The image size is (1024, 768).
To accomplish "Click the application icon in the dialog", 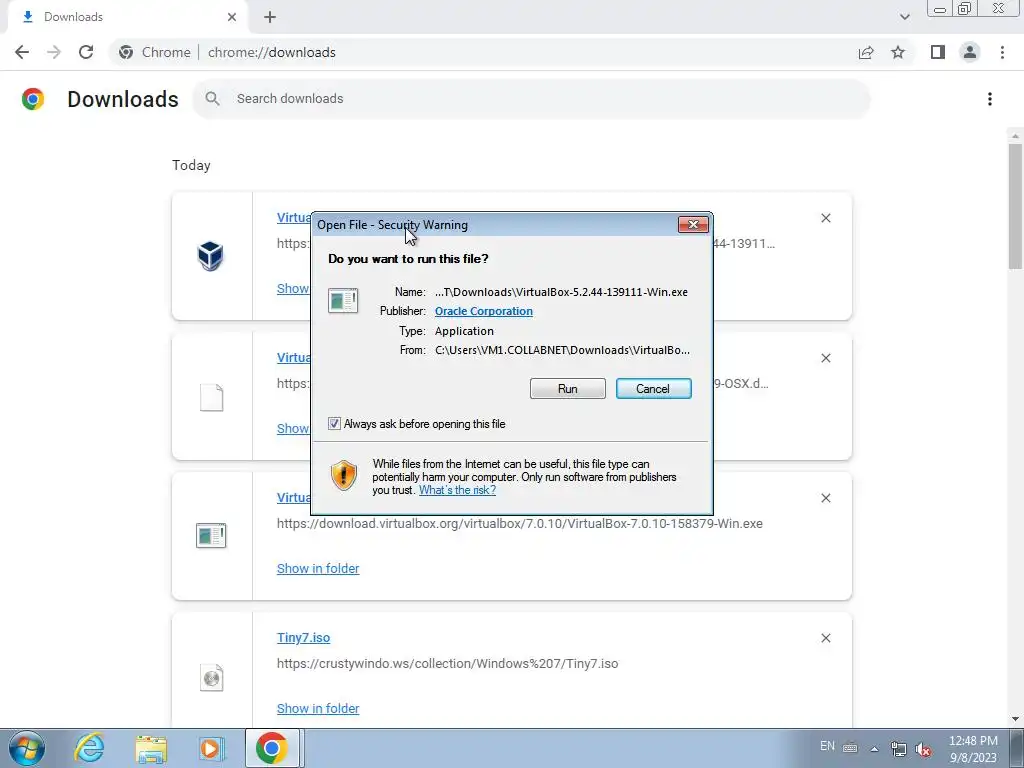I will [x=343, y=300].
